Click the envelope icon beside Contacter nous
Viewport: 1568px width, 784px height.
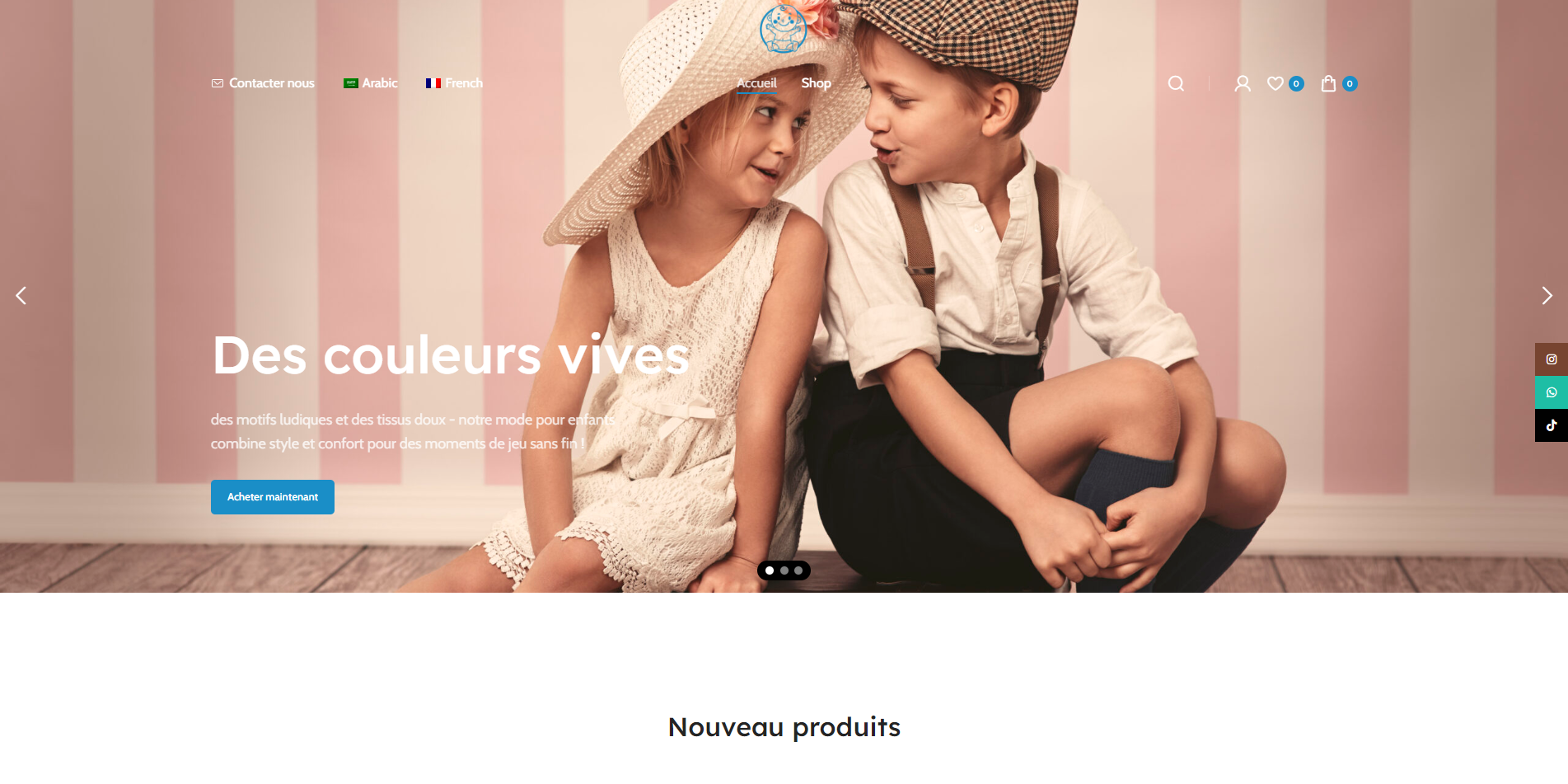tap(218, 83)
